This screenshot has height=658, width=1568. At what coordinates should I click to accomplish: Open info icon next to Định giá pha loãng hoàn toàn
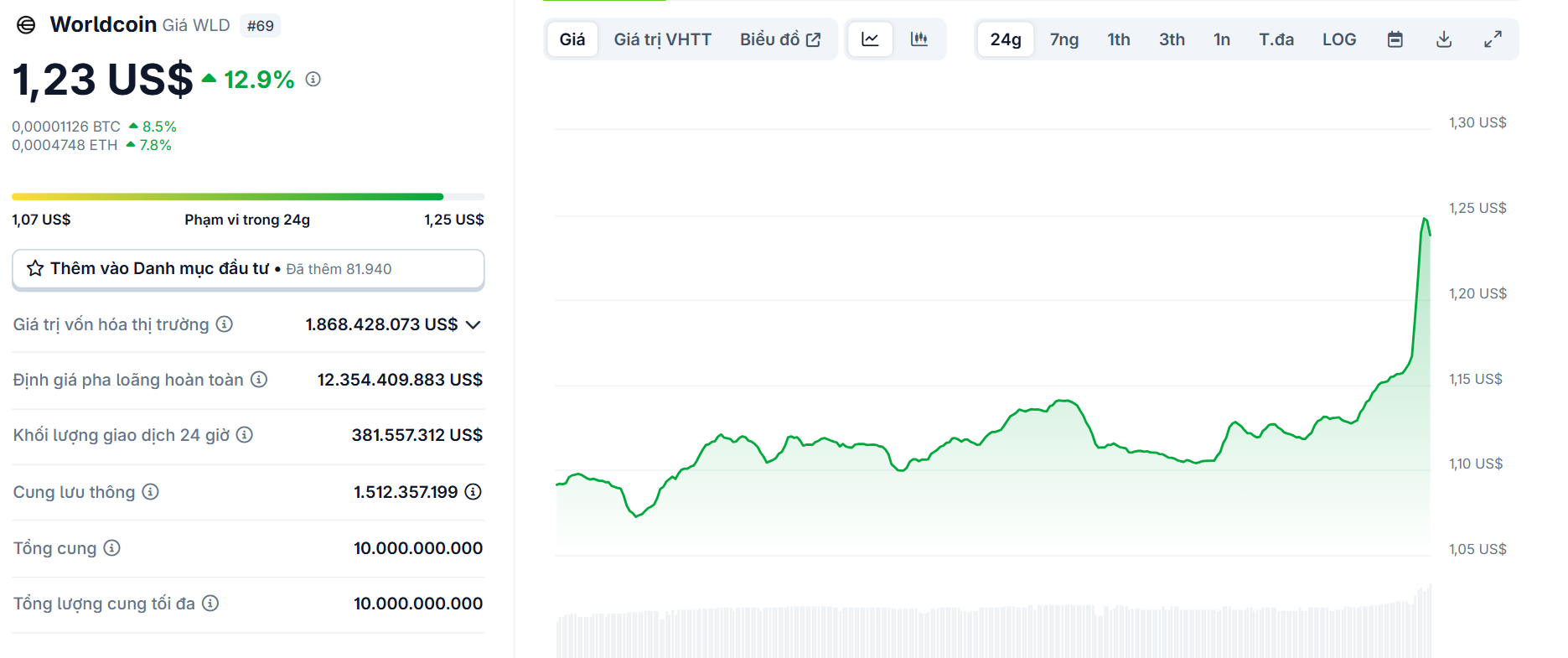click(260, 380)
